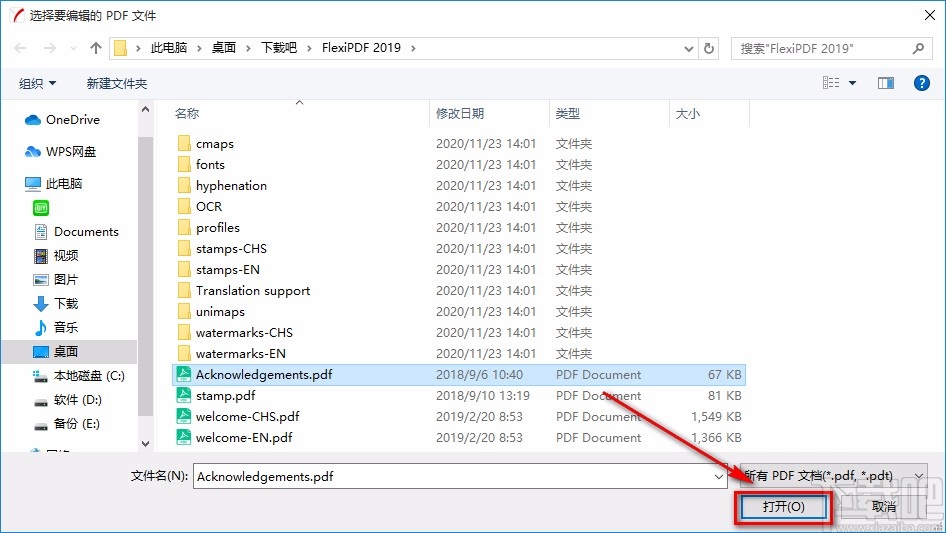The width and height of the screenshot is (946, 533).
Task: Sort by 名称 column header
Action: click(x=187, y=113)
